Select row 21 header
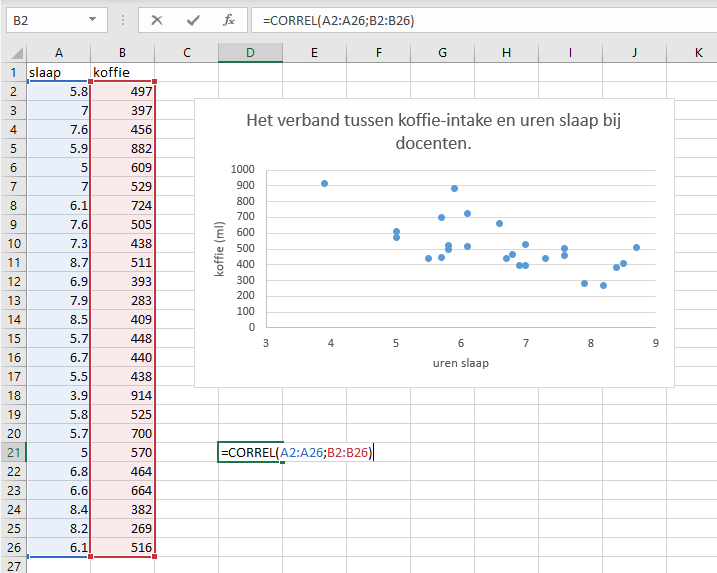The image size is (717, 573). pos(13,453)
